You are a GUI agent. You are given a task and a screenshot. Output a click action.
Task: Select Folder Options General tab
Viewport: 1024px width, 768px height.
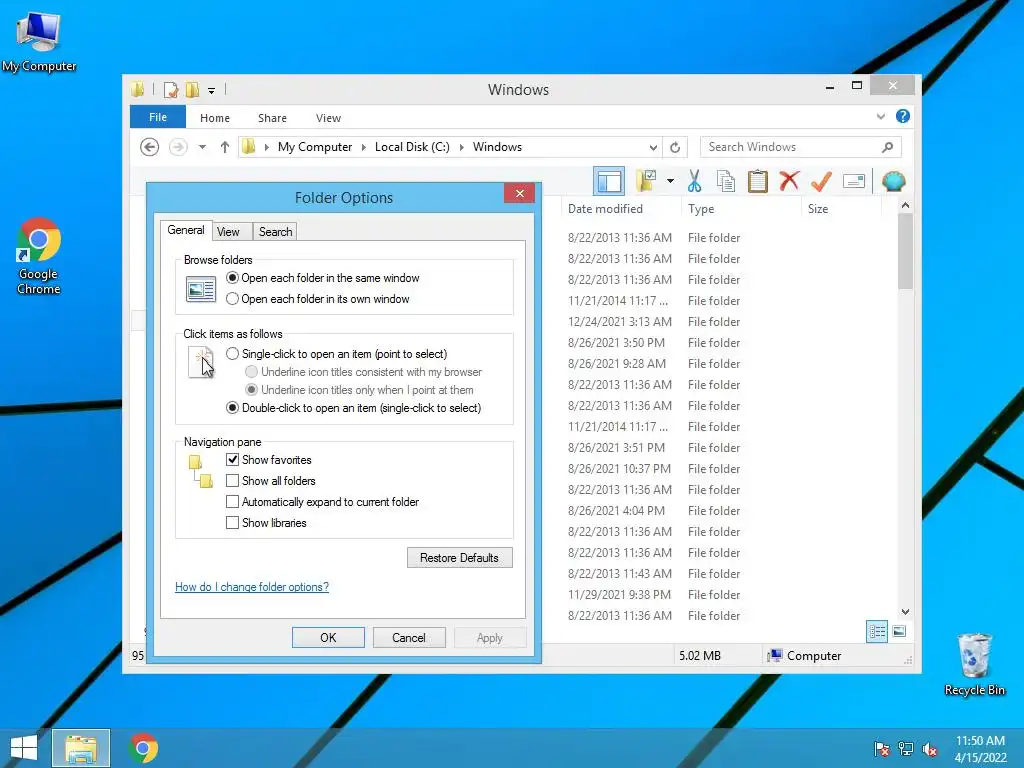pos(186,230)
